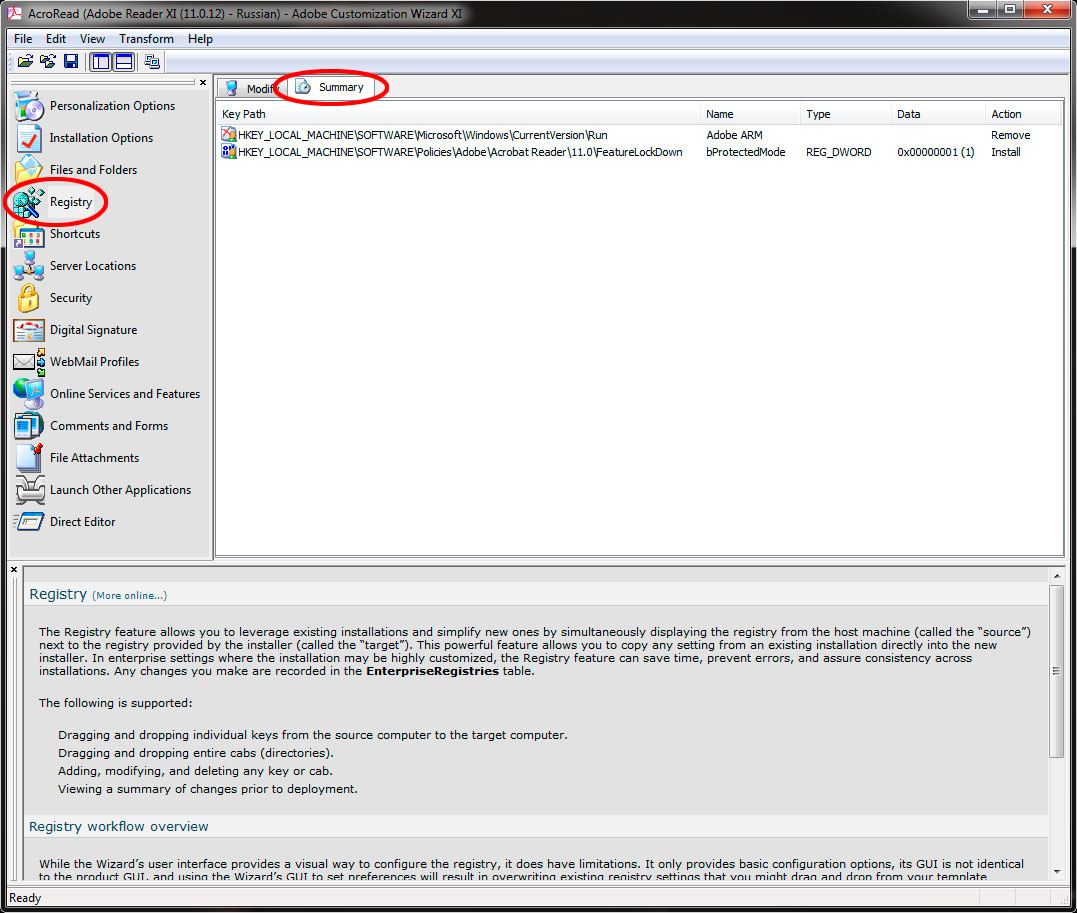Viewport: 1077px width, 913px height.
Task: Open the Server Locations section
Action: click(x=75, y=266)
